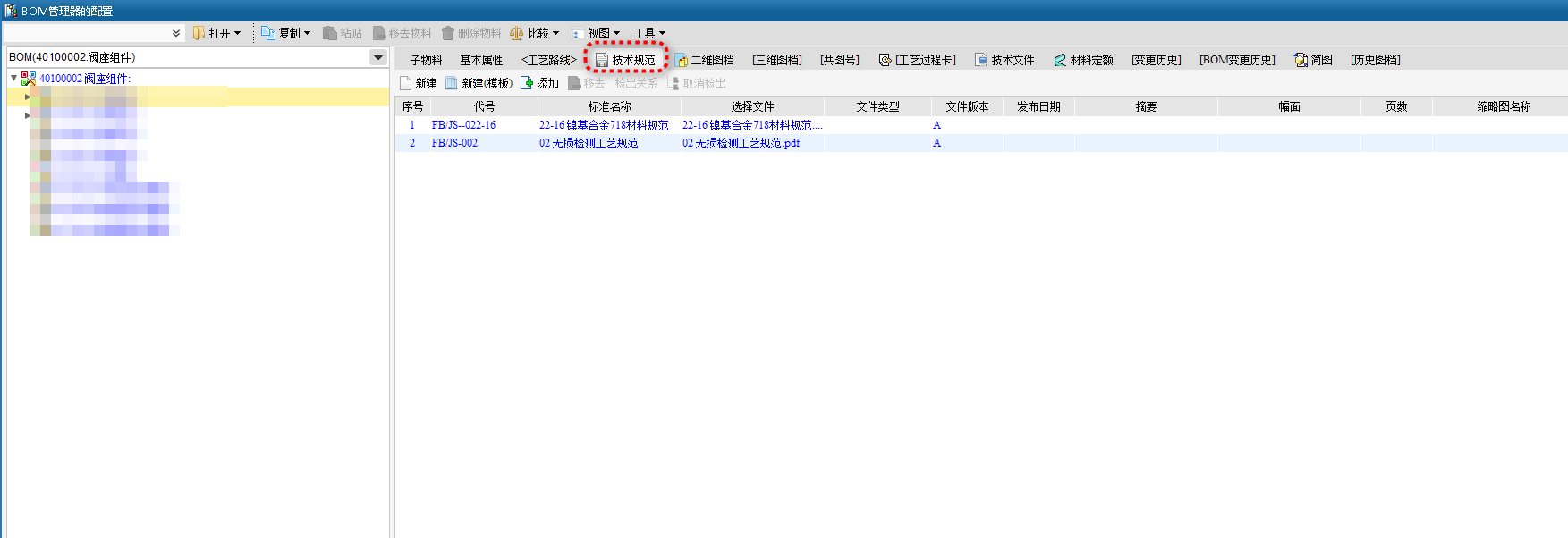Click the 视图 icon in the toolbar
This screenshot has width=1568, height=538.
coord(578,34)
